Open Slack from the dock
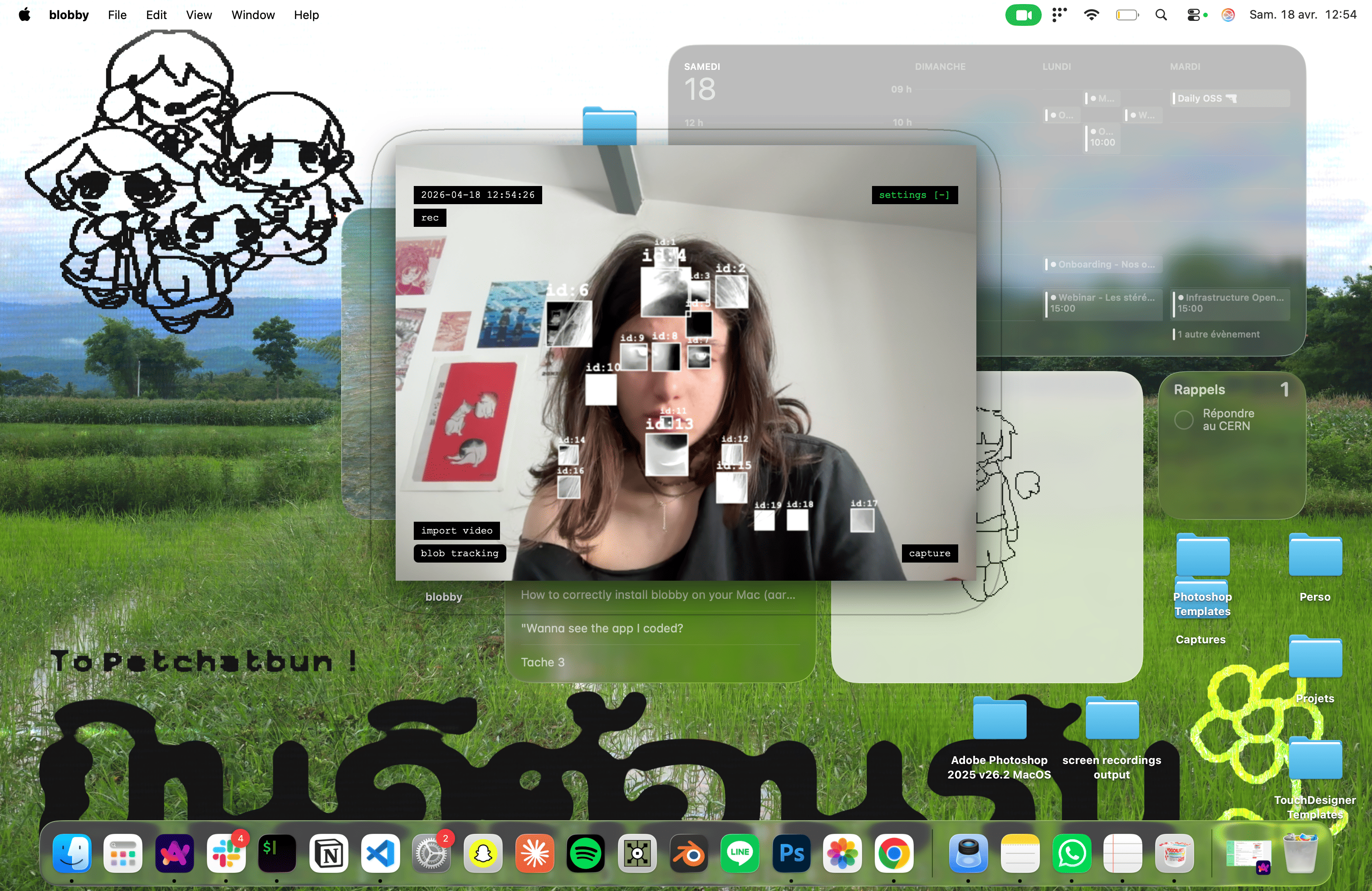This screenshot has height=891, width=1372. [226, 853]
